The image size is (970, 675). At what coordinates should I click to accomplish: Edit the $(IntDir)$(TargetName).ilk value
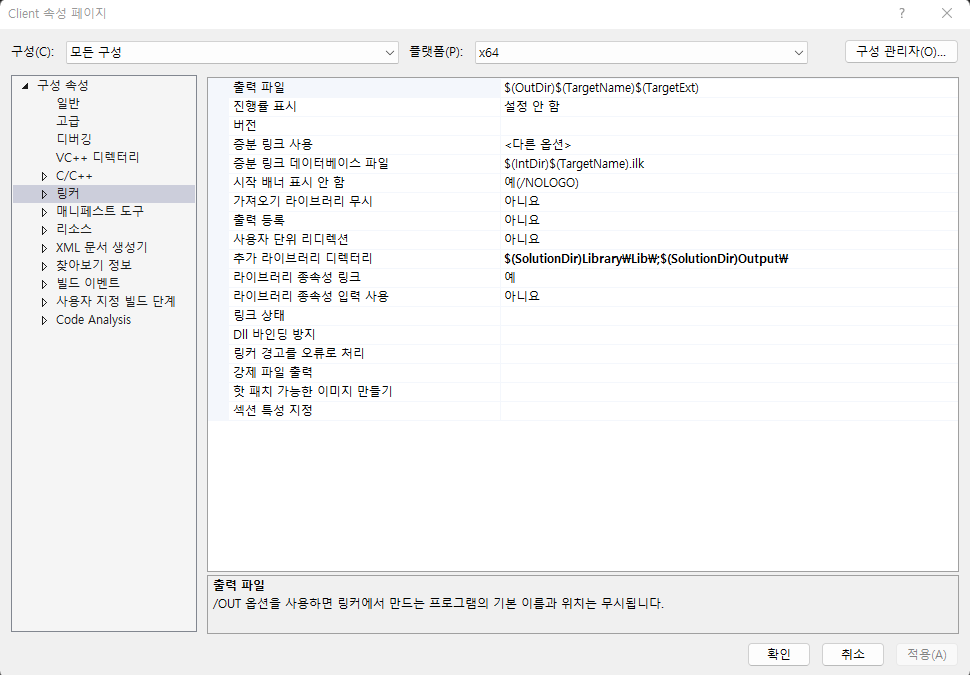(x=574, y=163)
